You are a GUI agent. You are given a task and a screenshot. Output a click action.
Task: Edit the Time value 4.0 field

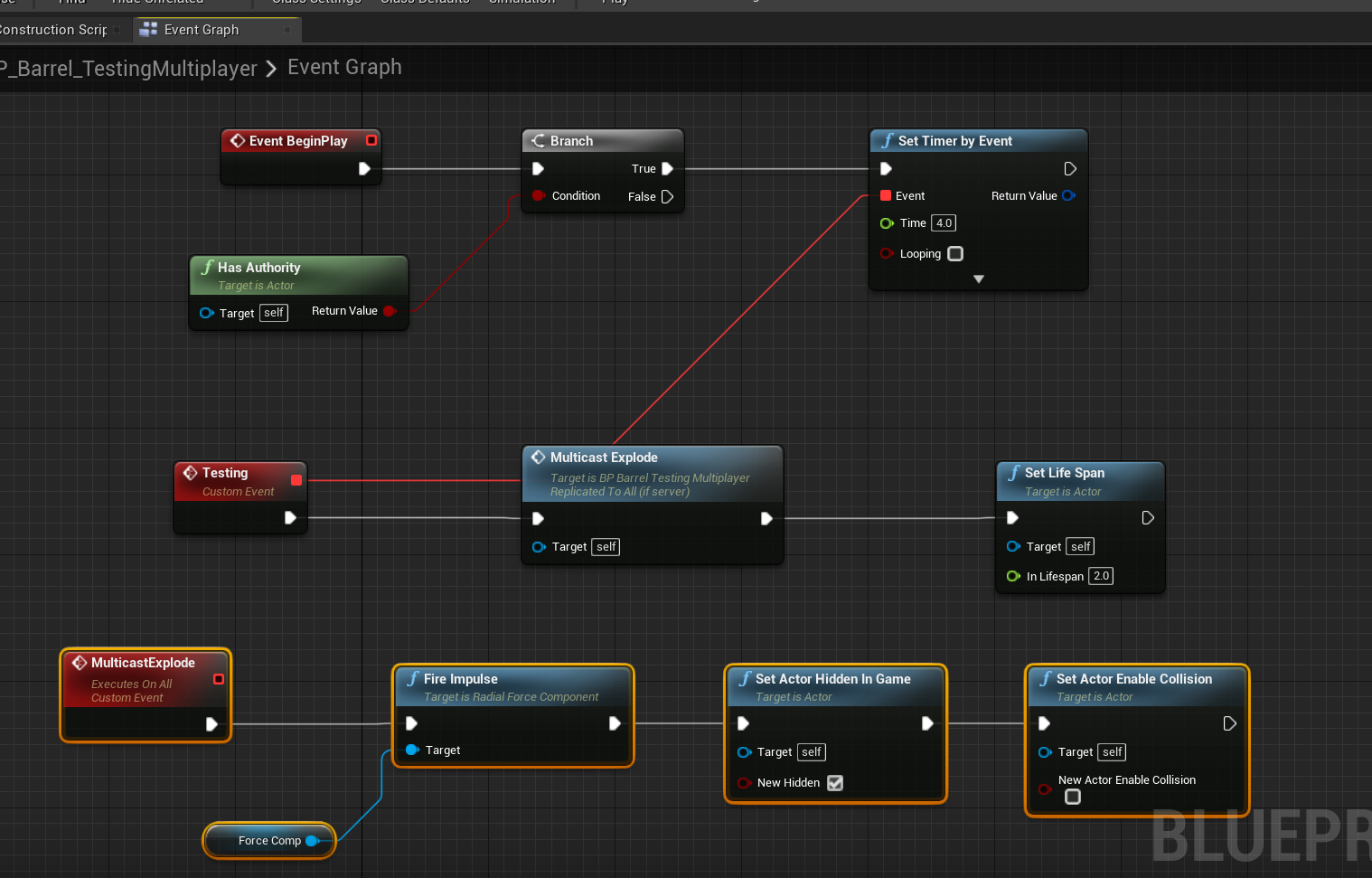pyautogui.click(x=944, y=223)
